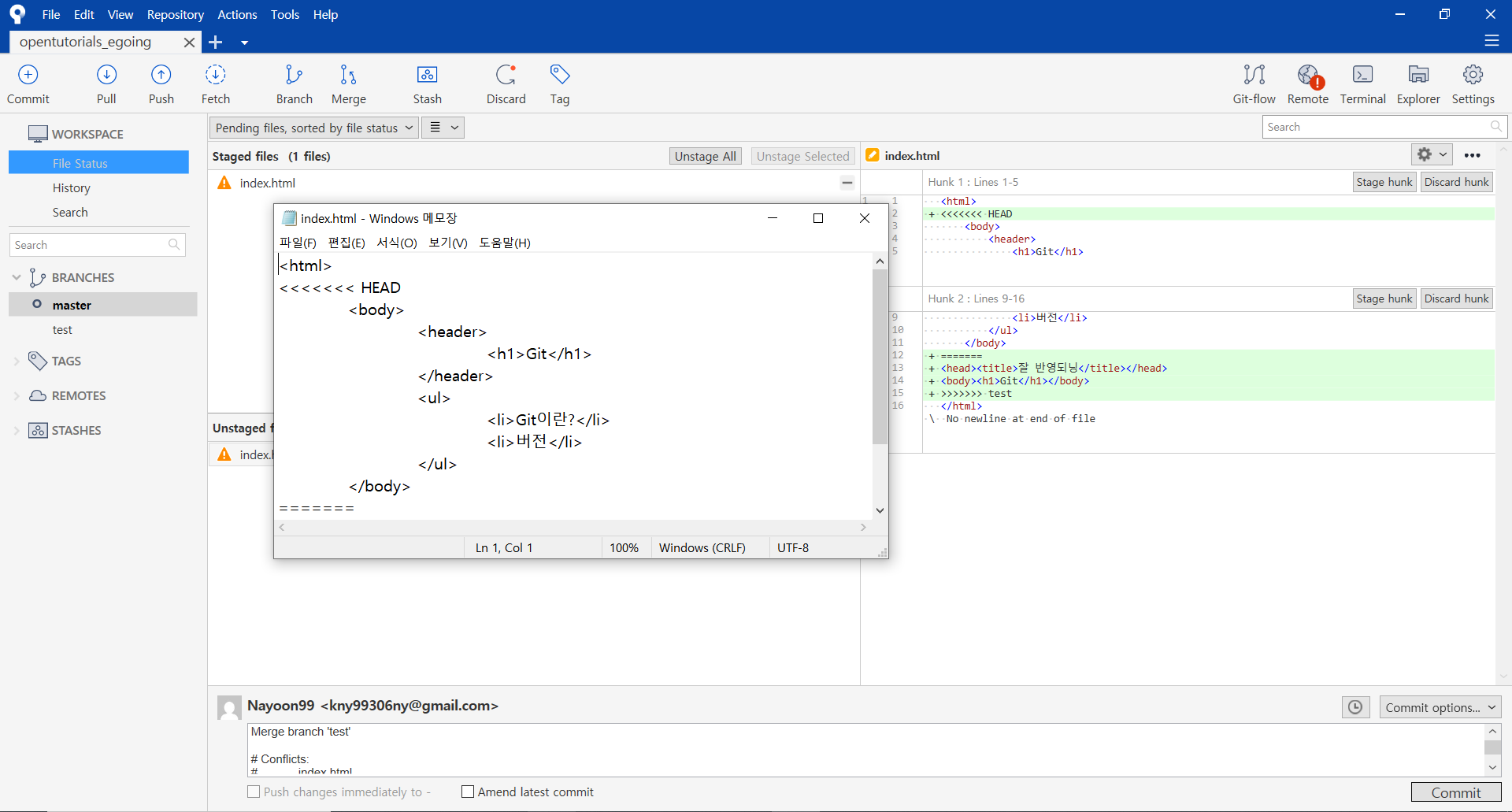Click Unstage Selected button
1512x812 pixels.
click(802, 156)
